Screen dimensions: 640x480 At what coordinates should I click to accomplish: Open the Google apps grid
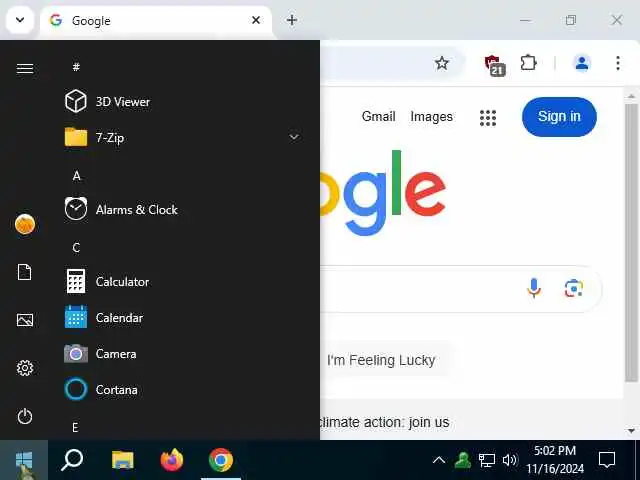tap(488, 118)
